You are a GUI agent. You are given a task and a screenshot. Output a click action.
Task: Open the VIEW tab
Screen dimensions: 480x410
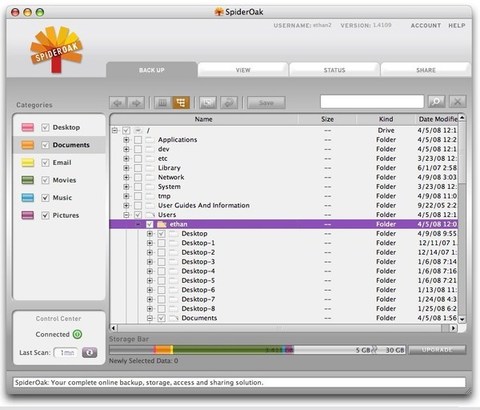coord(243,70)
